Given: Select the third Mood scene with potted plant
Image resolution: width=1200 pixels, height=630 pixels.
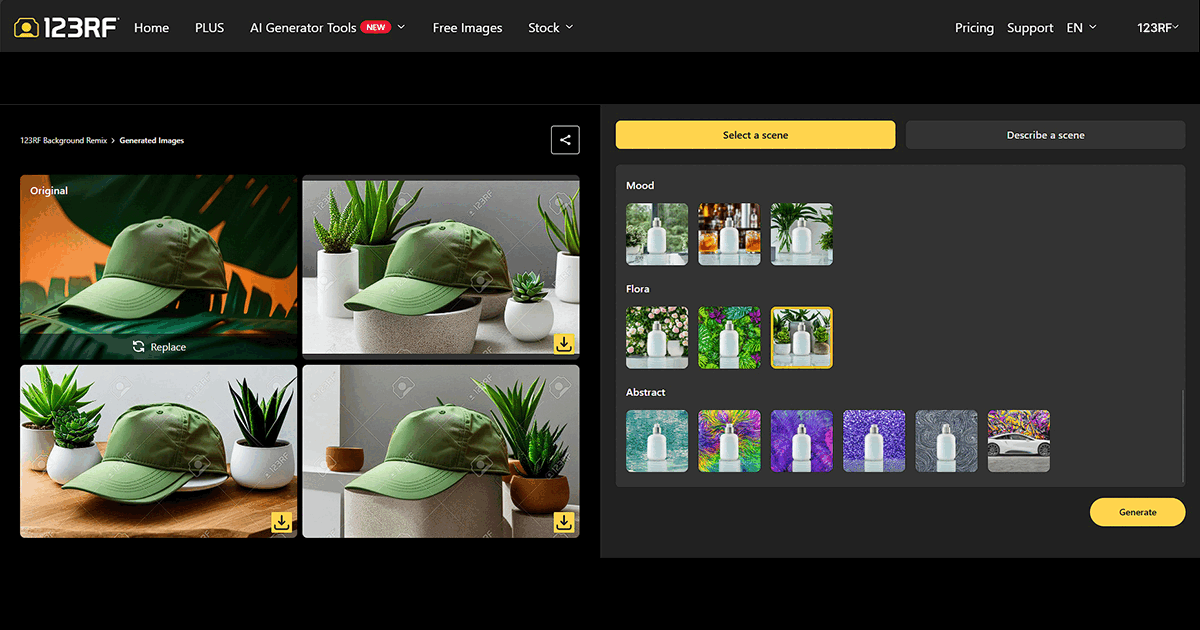Looking at the screenshot, I should (802, 234).
